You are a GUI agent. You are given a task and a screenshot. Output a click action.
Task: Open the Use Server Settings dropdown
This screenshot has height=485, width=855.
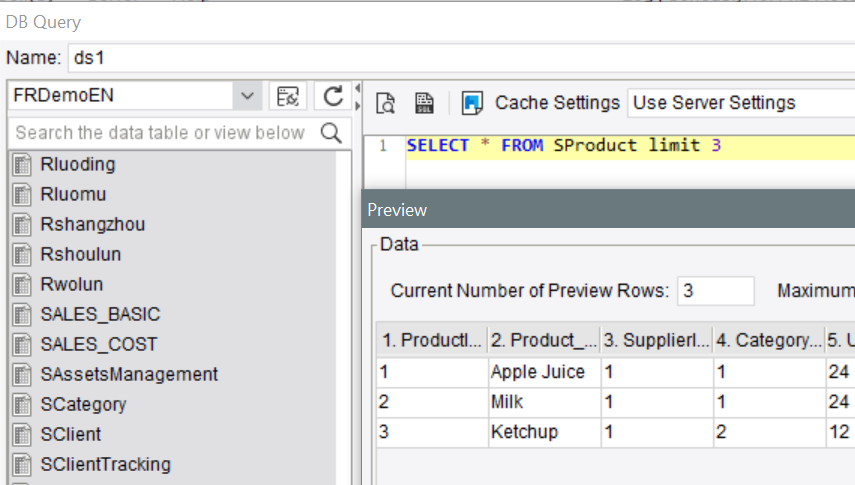click(x=742, y=103)
